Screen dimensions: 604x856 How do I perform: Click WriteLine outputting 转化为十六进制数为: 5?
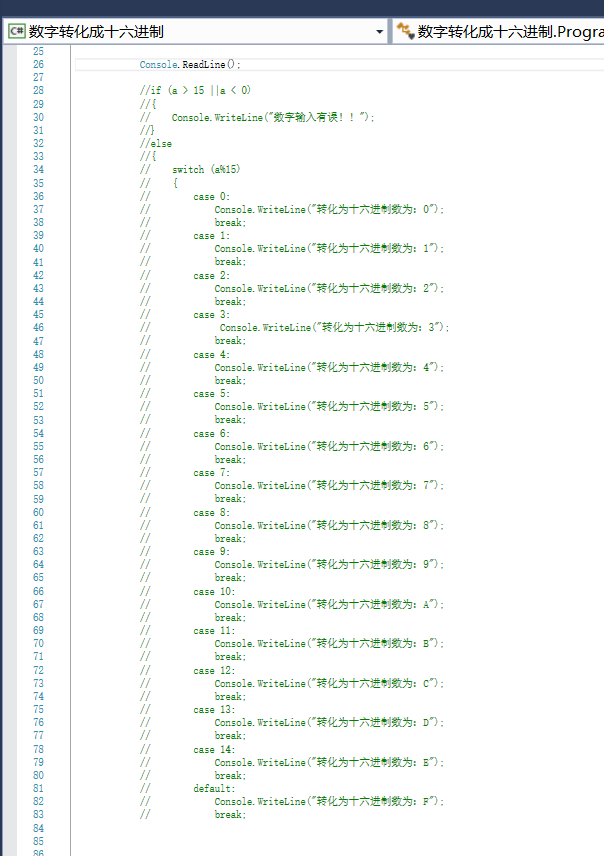tap(329, 407)
